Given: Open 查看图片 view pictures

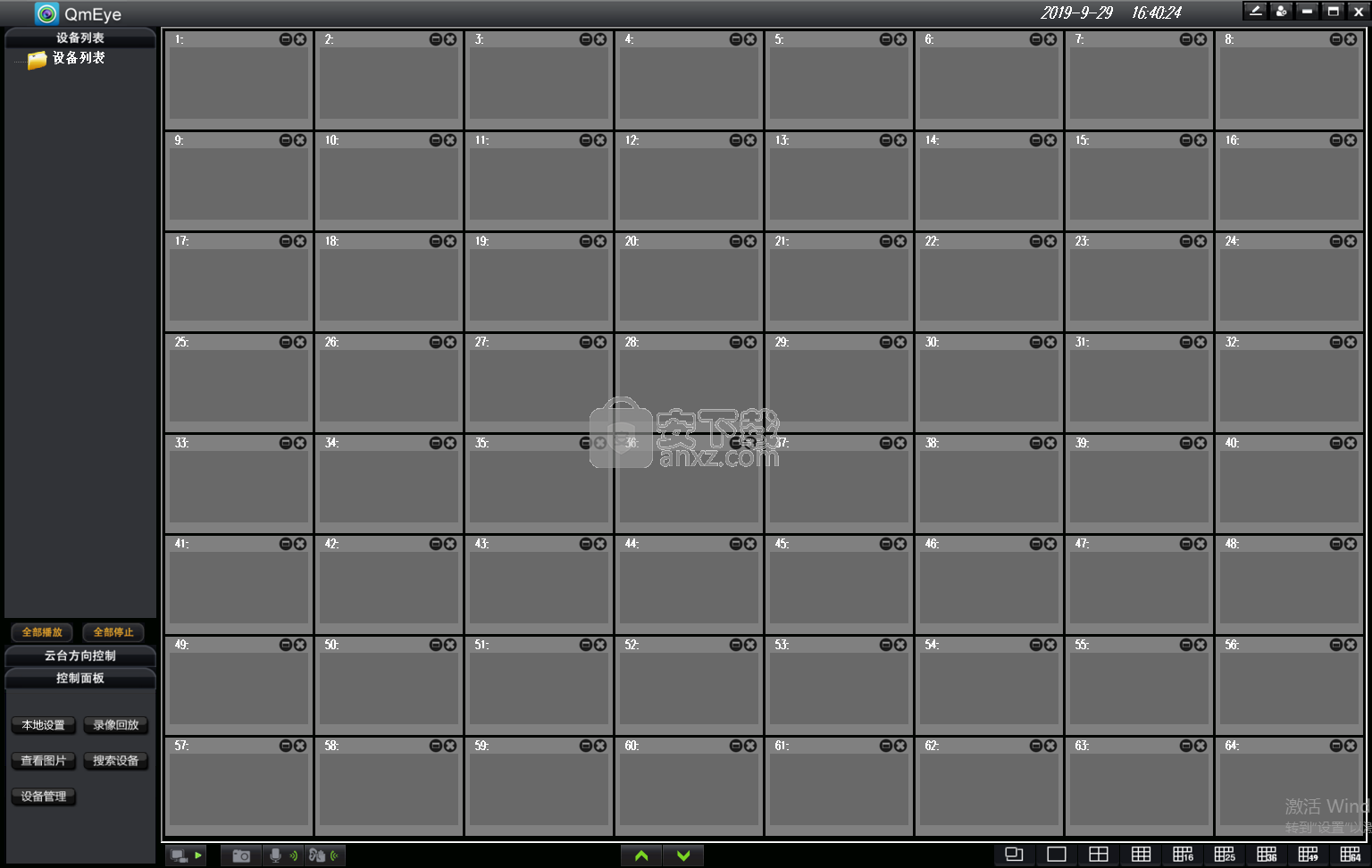Looking at the screenshot, I should click(x=44, y=761).
